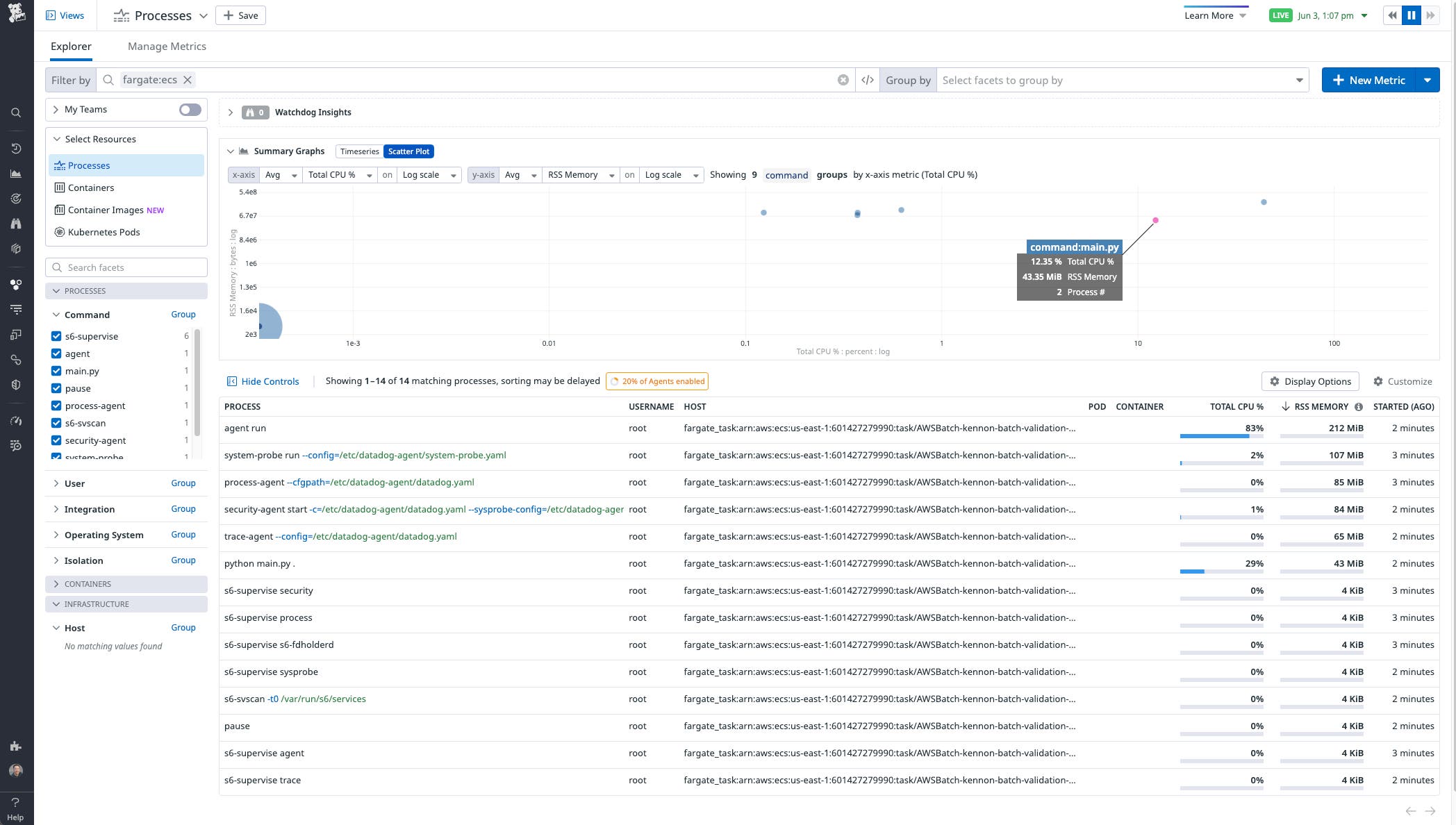Open search from the left navigation rail
The width and height of the screenshot is (1456, 825).
point(15,112)
